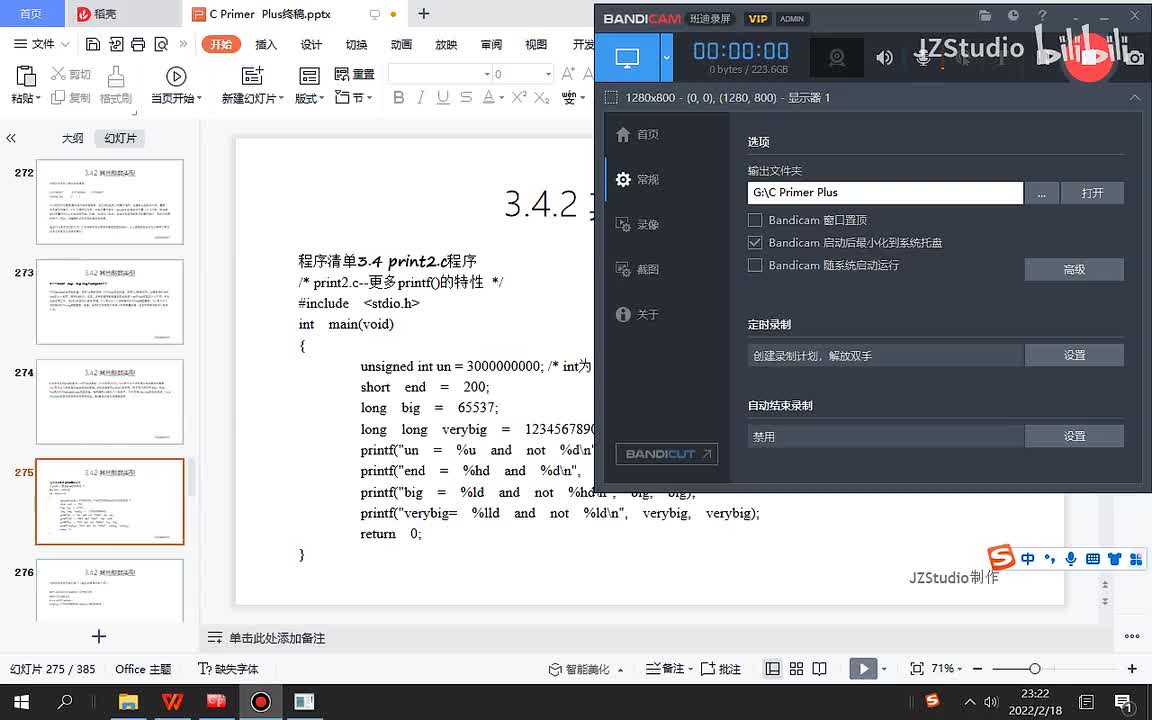Add a new slide with plus icon

coord(98,636)
